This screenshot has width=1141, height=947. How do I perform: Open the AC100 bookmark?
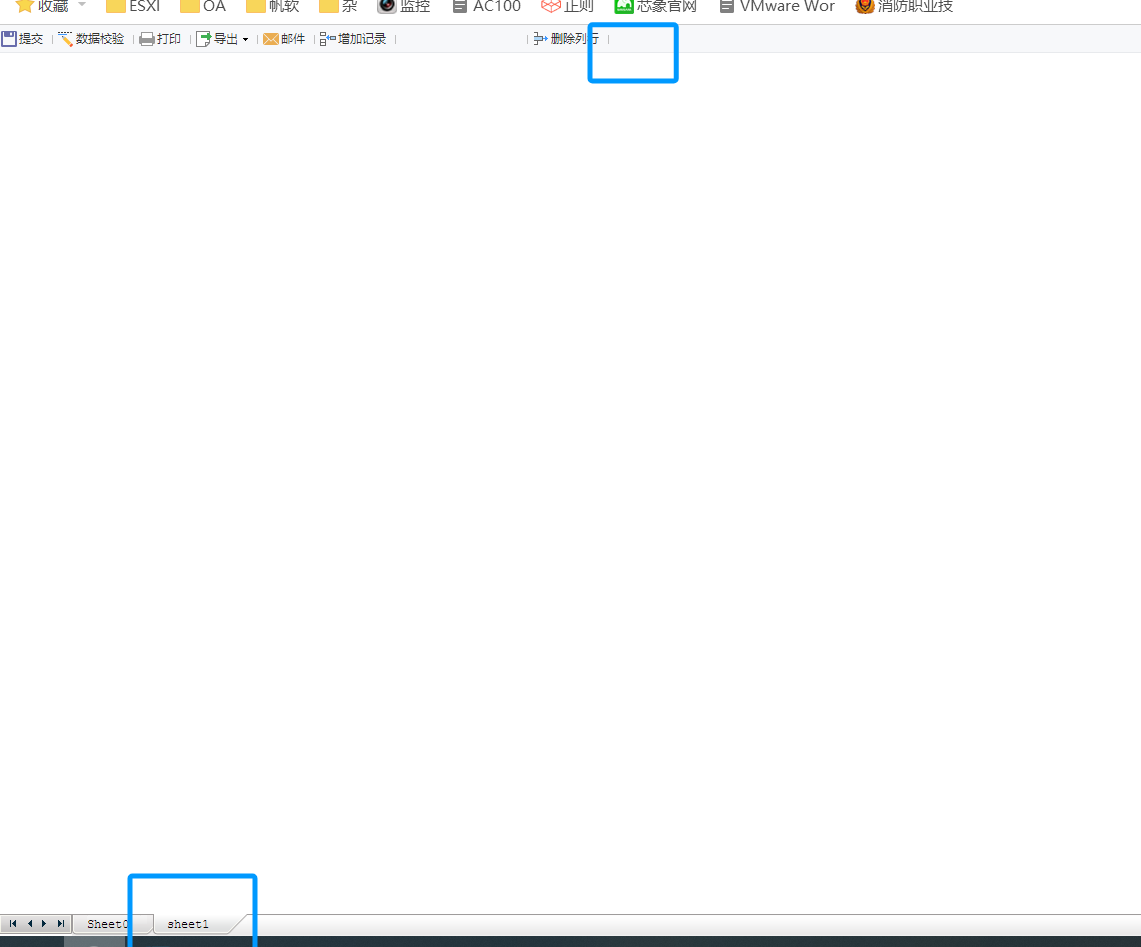487,7
